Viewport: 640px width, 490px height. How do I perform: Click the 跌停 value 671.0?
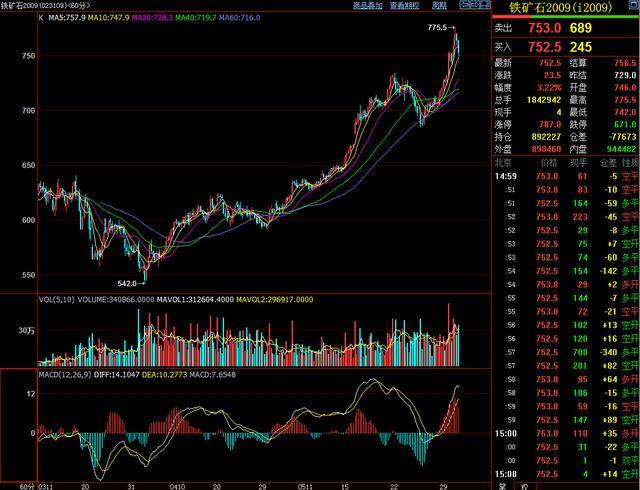[625, 124]
